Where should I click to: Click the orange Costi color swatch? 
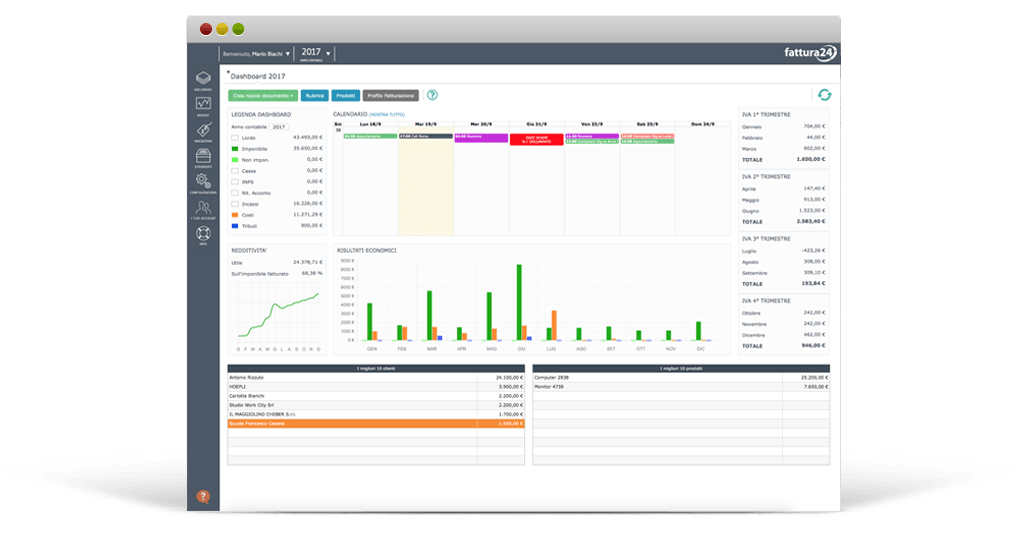tap(235, 215)
